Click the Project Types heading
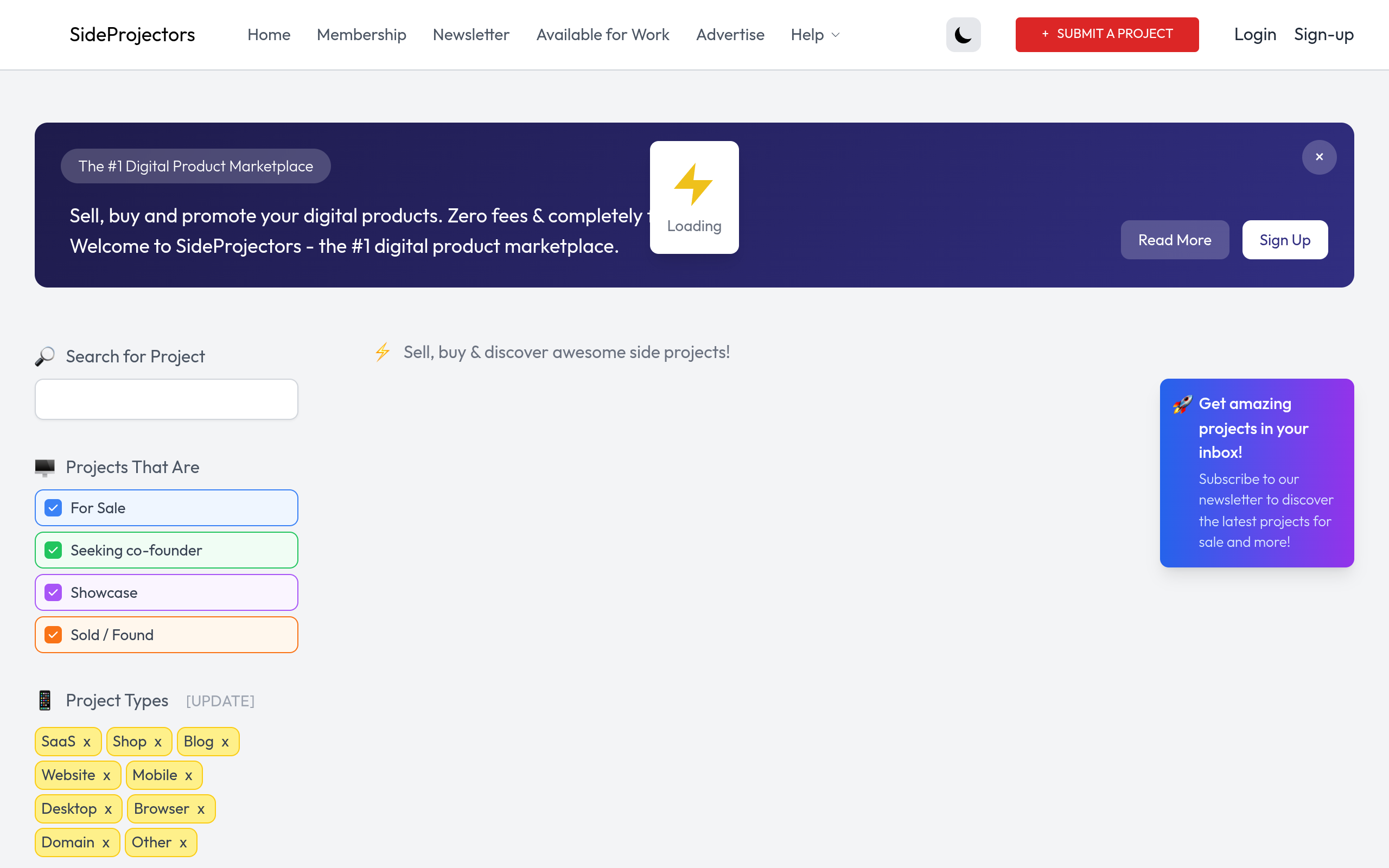The height and width of the screenshot is (868, 1389). 117,700
